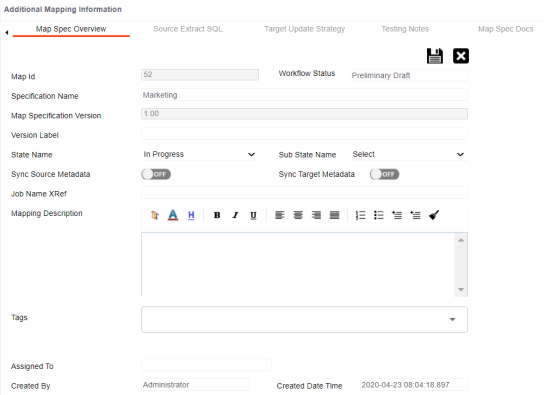Viewport: 544px width, 395px height.
Task: Align description text left
Action: click(x=280, y=215)
